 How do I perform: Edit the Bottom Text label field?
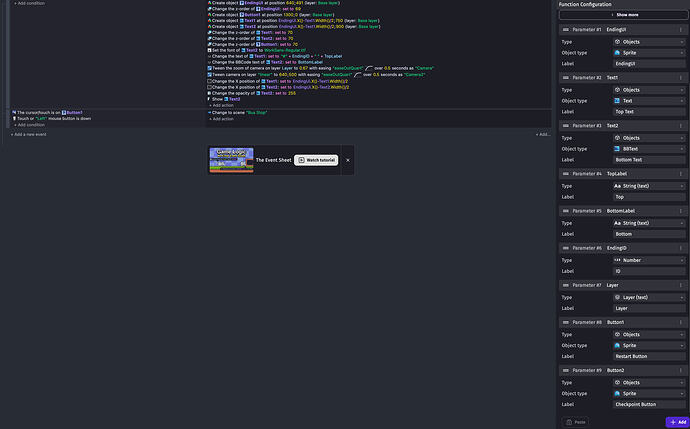[649, 160]
